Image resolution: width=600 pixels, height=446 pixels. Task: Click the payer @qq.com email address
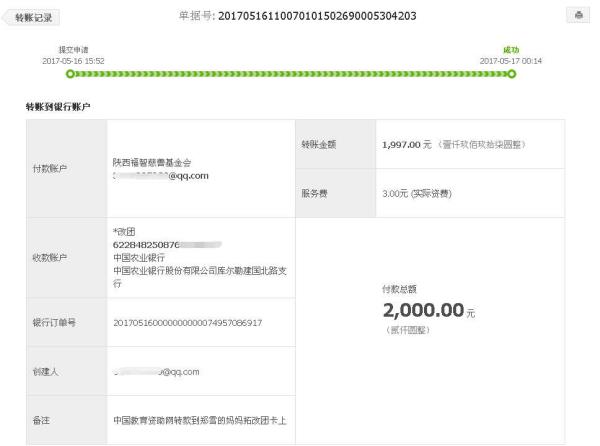pyautogui.click(x=161, y=176)
